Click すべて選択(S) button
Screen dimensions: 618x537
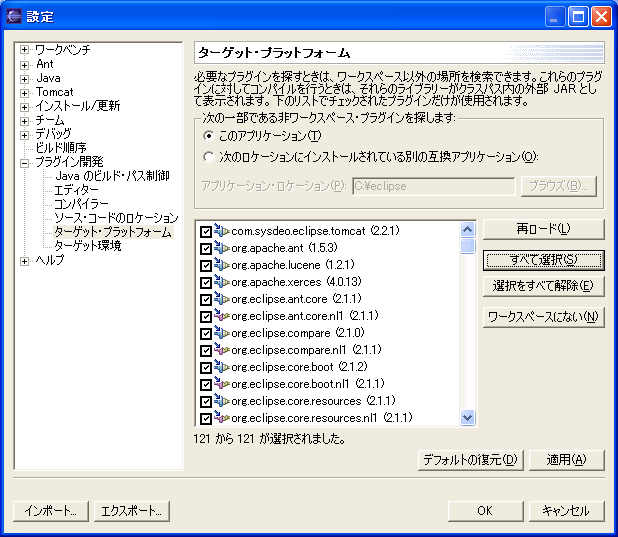(x=544, y=260)
